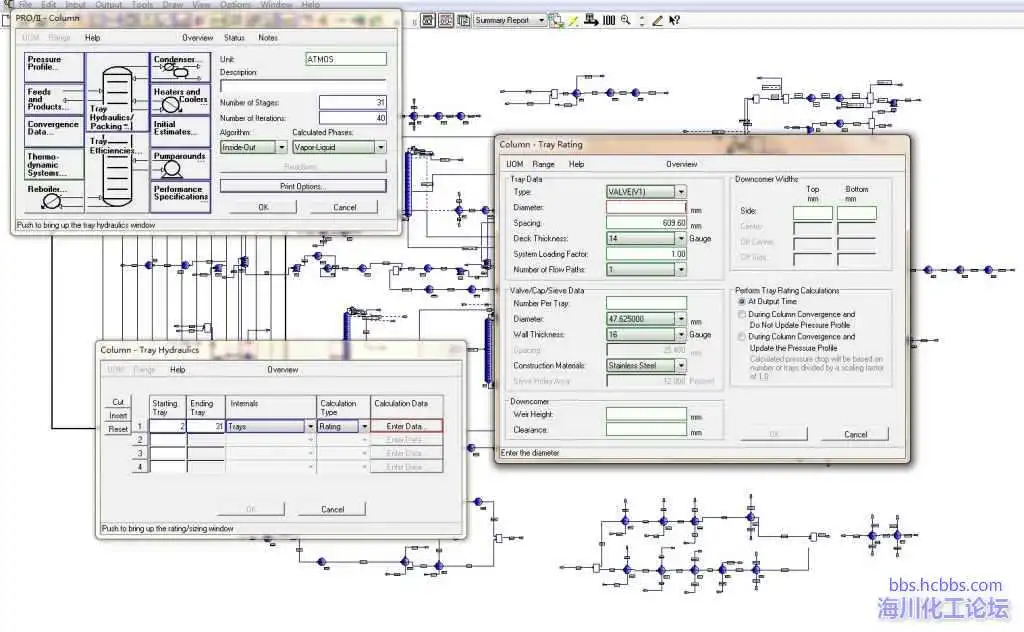The image size is (1024, 632).
Task: Open the Notes menu in Column dialog
Action: click(268, 38)
